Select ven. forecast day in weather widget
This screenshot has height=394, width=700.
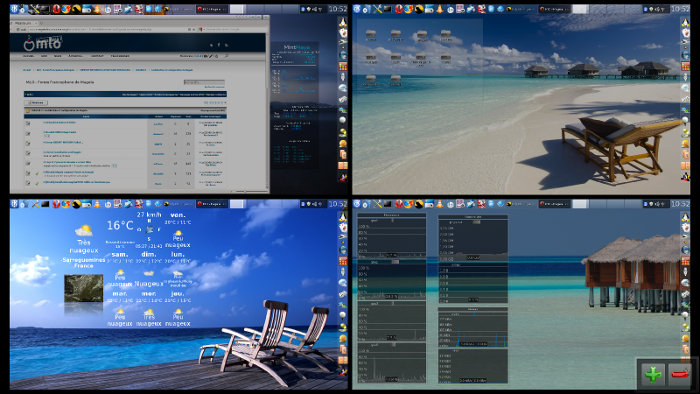point(177,215)
